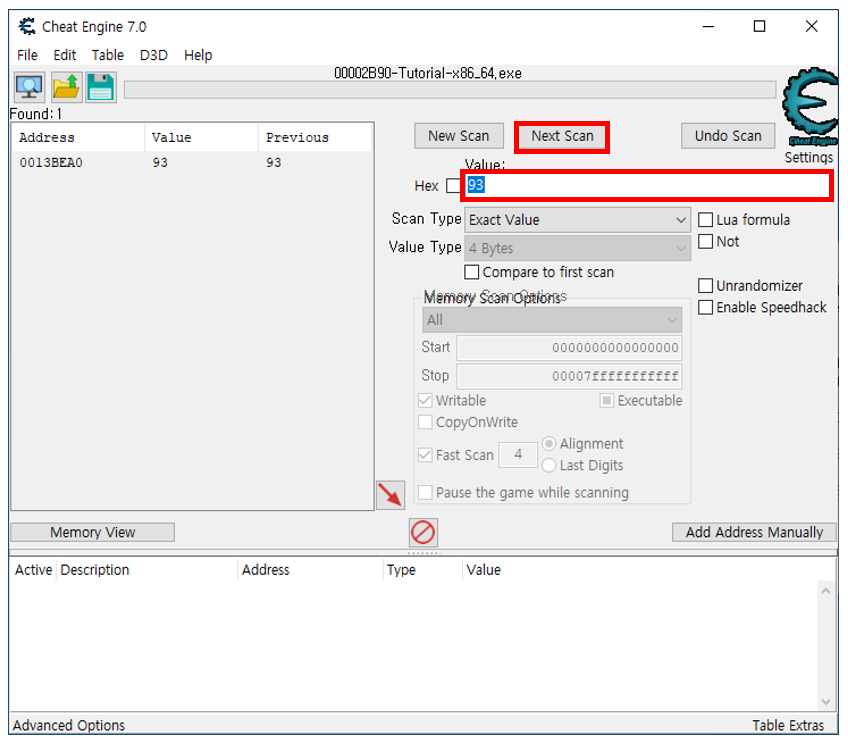Click the Undo Scan button
Viewport: 848px width, 746px height.
coord(728,136)
